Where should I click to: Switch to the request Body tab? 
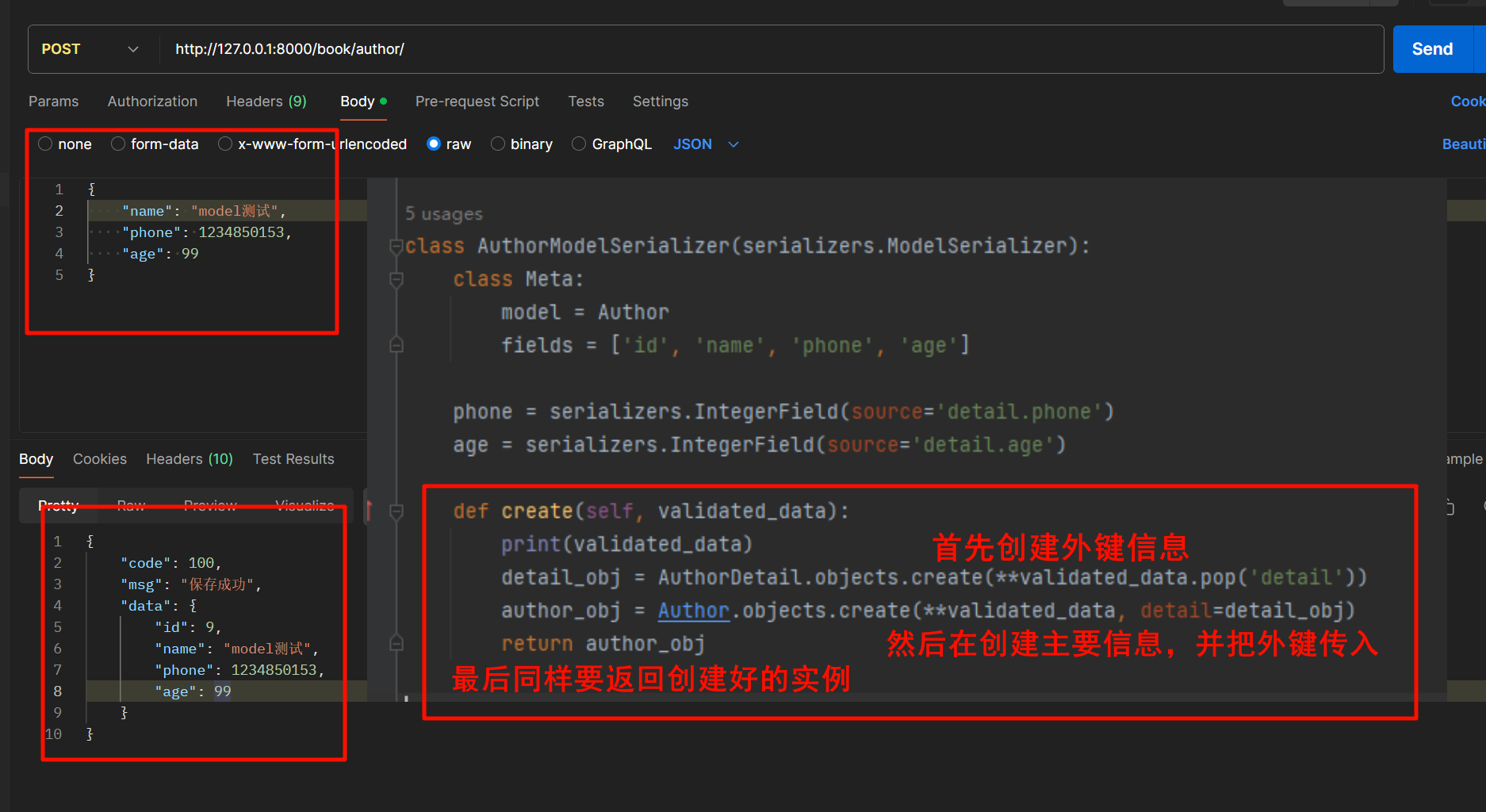[x=363, y=101]
